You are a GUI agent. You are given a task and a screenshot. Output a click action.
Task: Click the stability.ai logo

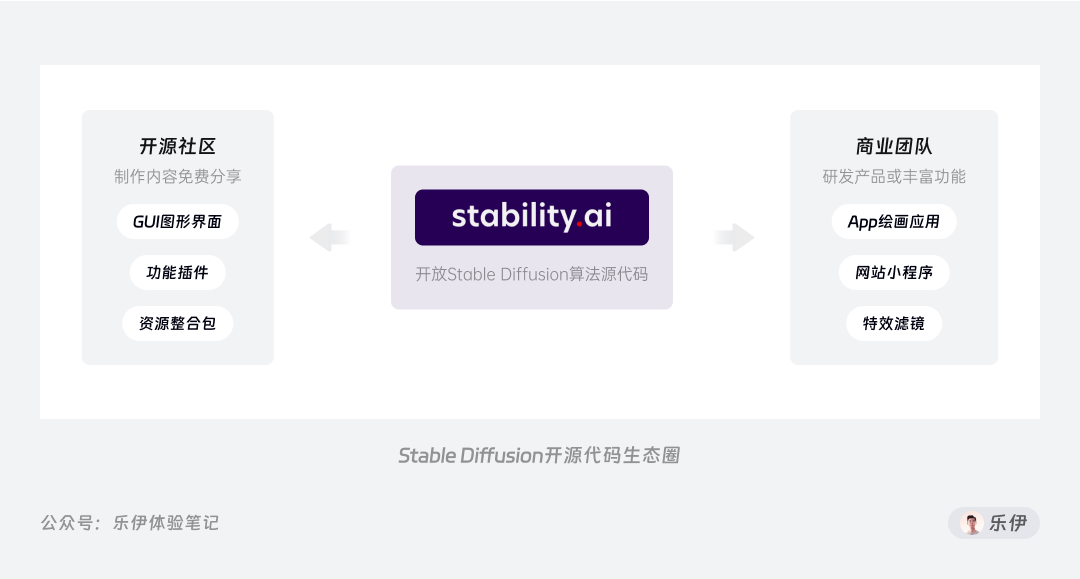tap(532, 218)
